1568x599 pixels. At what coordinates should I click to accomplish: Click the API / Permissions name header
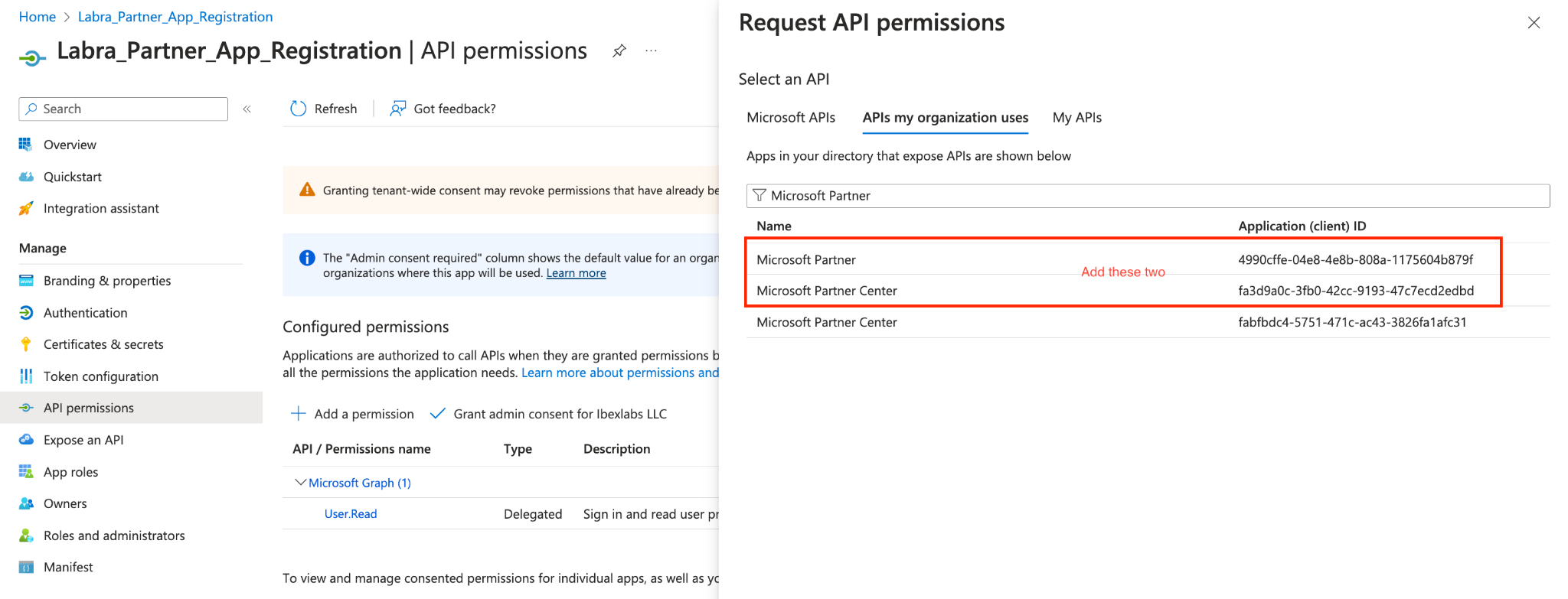361,448
